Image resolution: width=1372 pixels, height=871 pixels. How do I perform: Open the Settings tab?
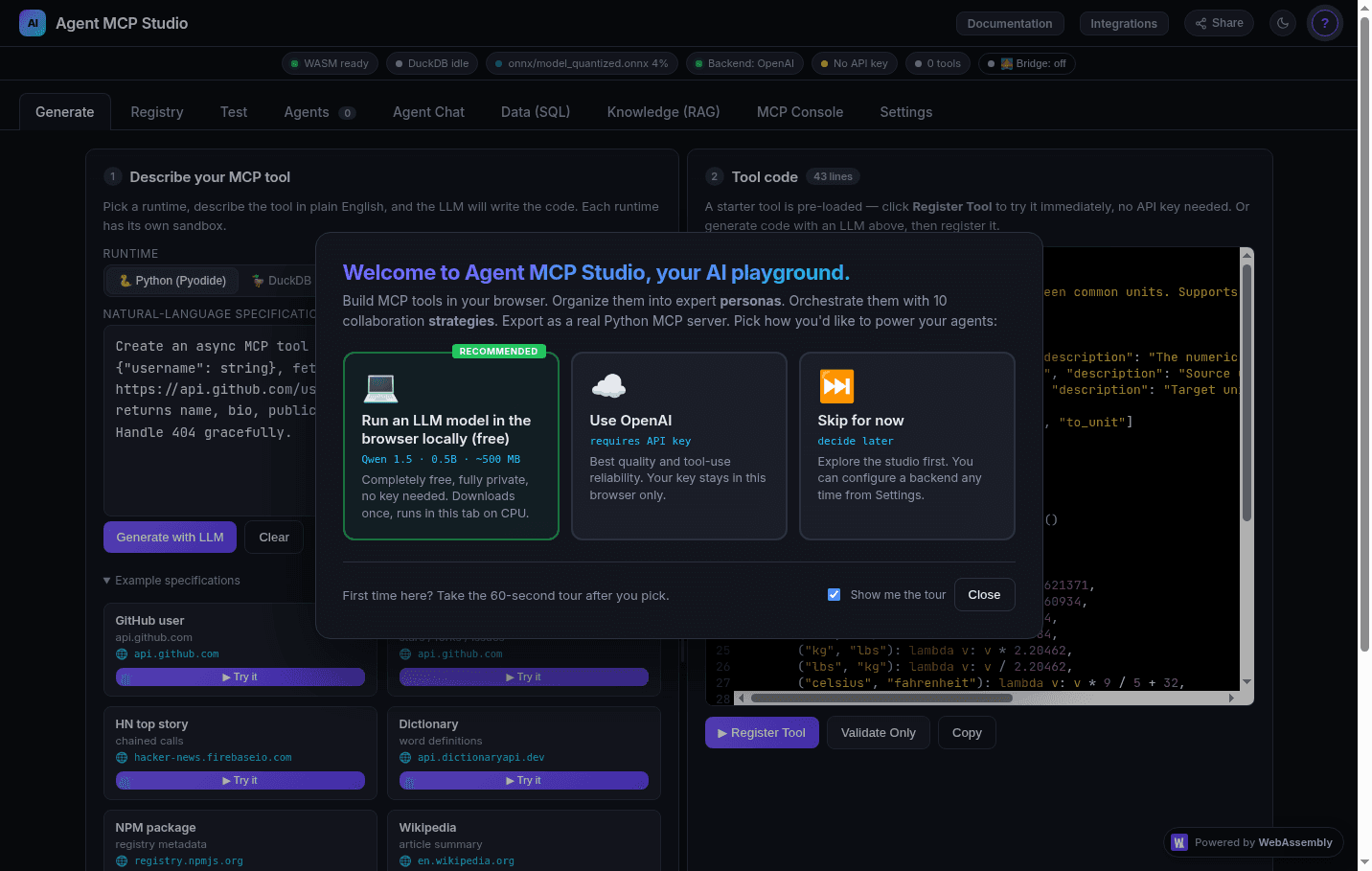[x=906, y=112]
